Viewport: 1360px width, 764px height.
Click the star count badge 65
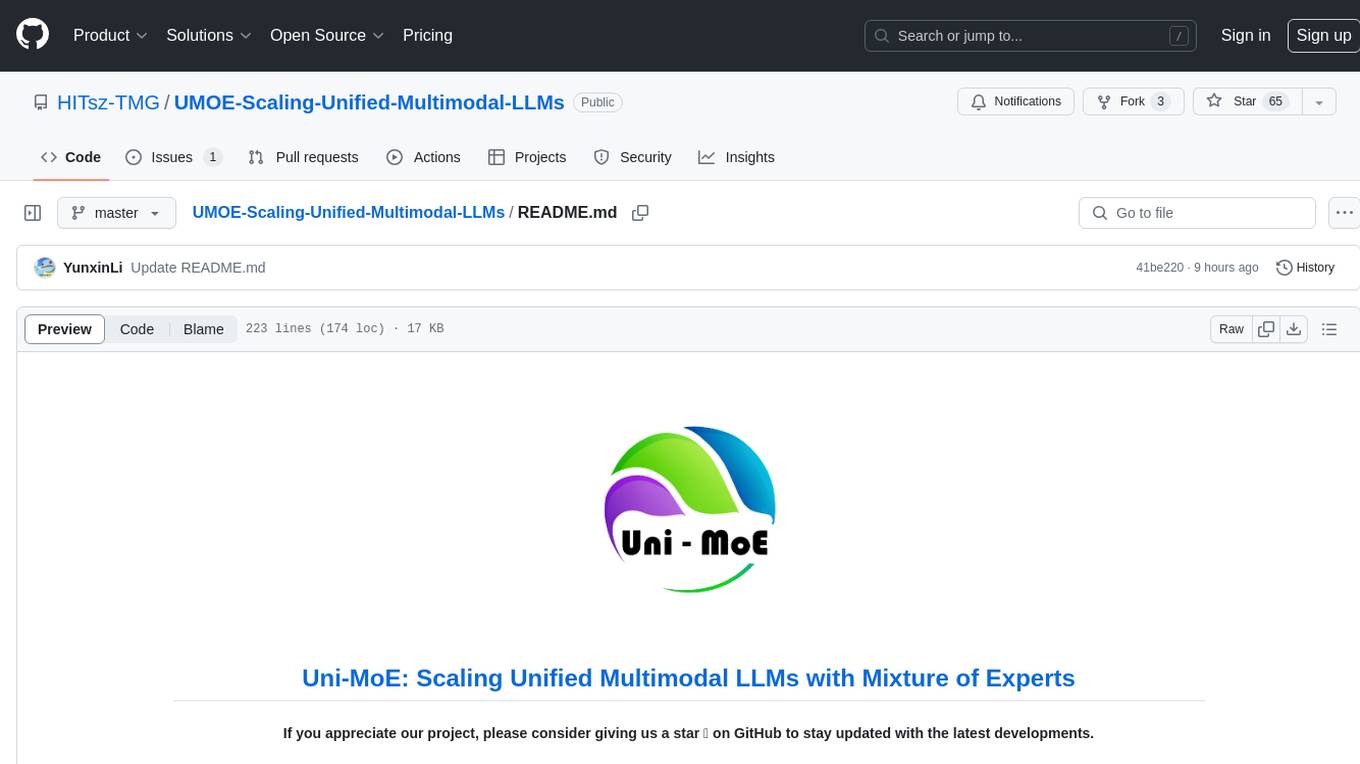tap(1275, 102)
